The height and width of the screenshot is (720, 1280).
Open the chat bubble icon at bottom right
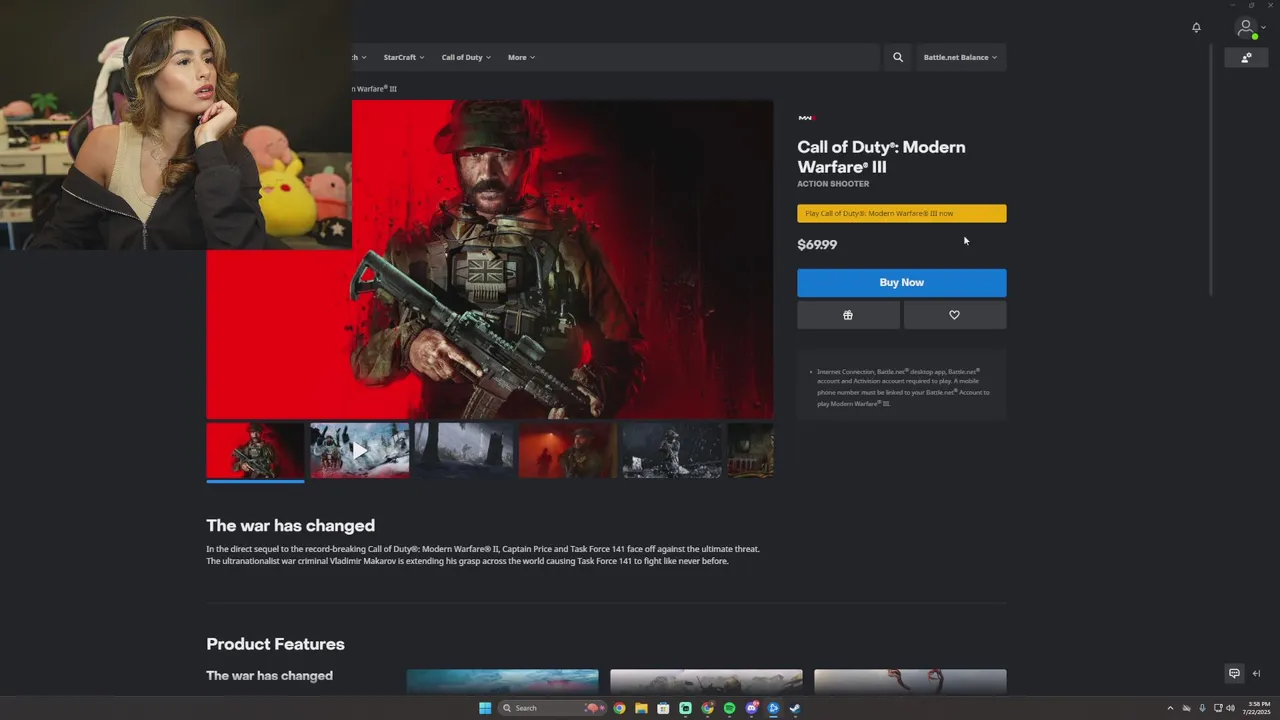(x=1234, y=673)
